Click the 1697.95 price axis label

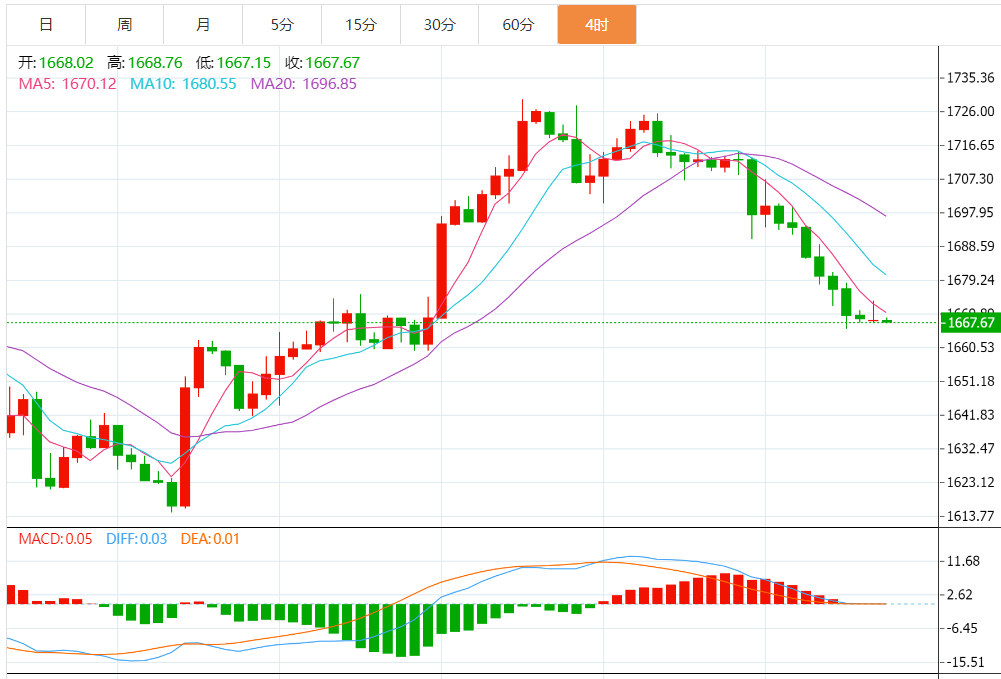pyautogui.click(x=970, y=213)
